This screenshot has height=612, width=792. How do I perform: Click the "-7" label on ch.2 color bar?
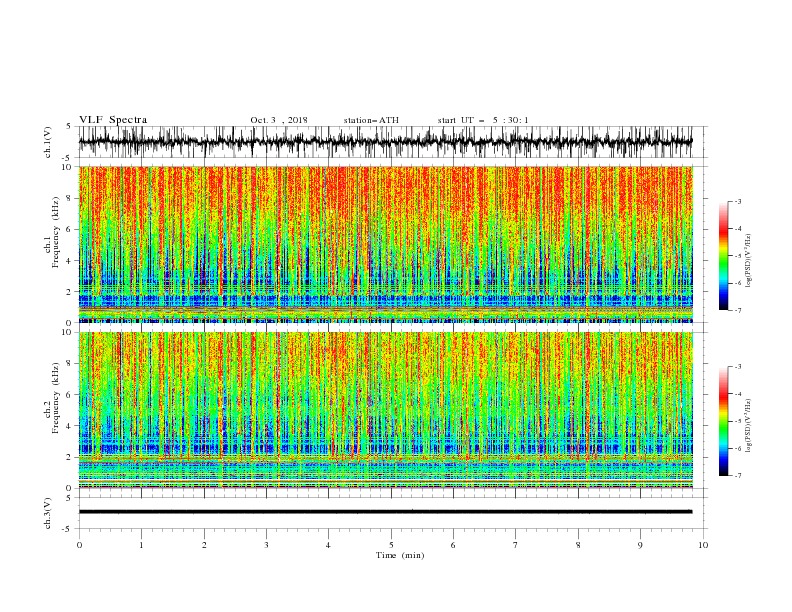[x=738, y=475]
